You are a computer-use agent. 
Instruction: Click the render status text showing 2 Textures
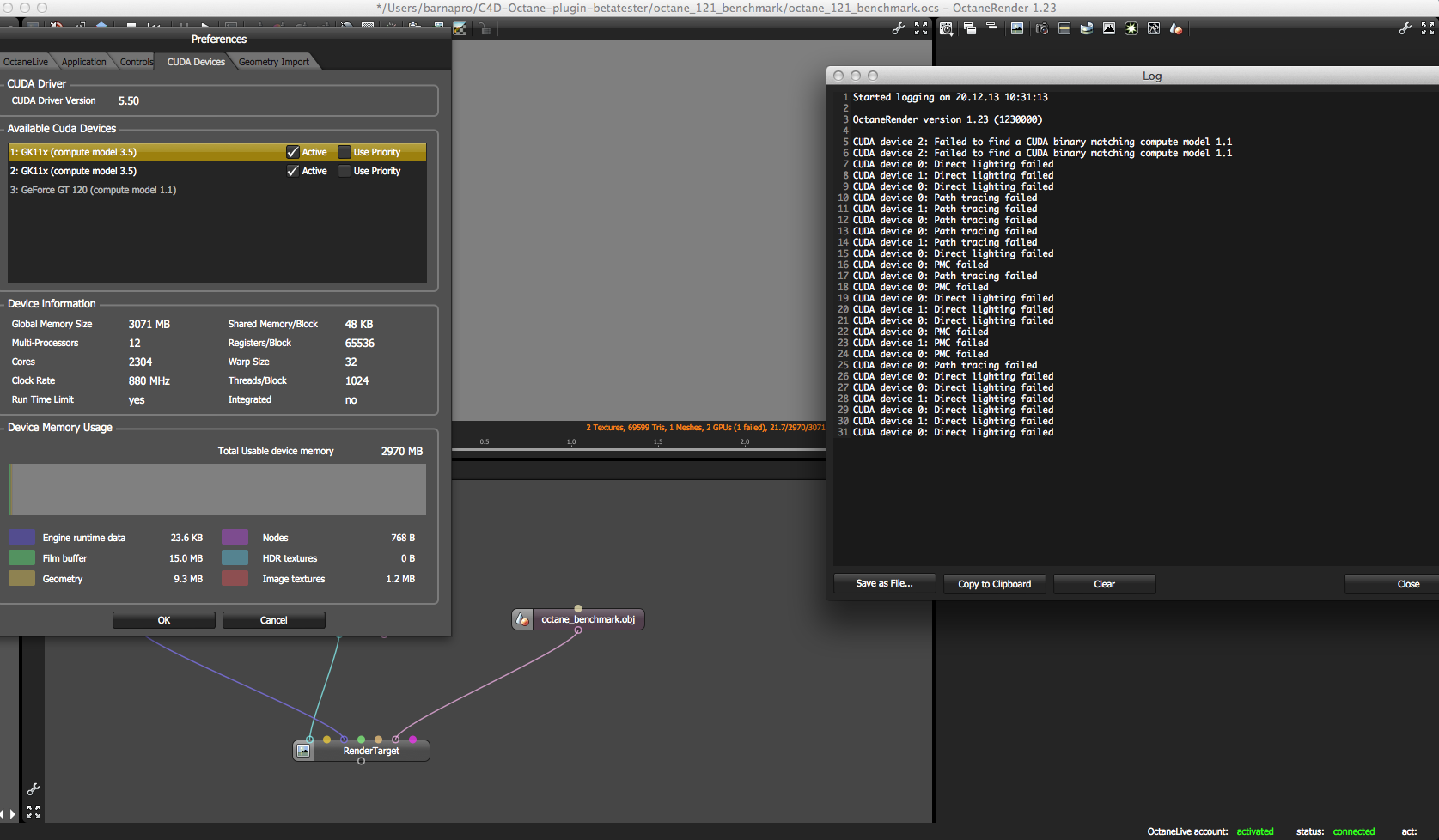coord(705,428)
